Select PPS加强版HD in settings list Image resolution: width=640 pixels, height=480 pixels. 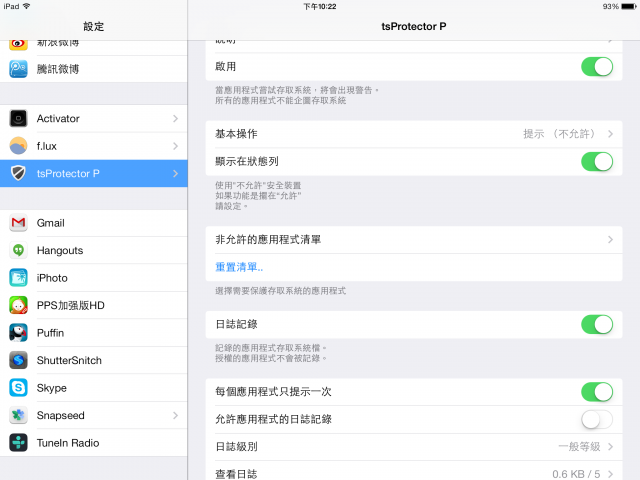coord(94,305)
